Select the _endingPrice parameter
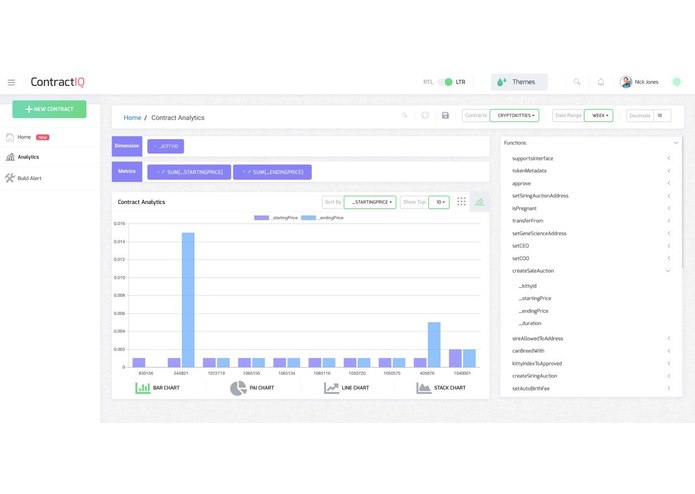This screenshot has width=695, height=494. pos(533,311)
